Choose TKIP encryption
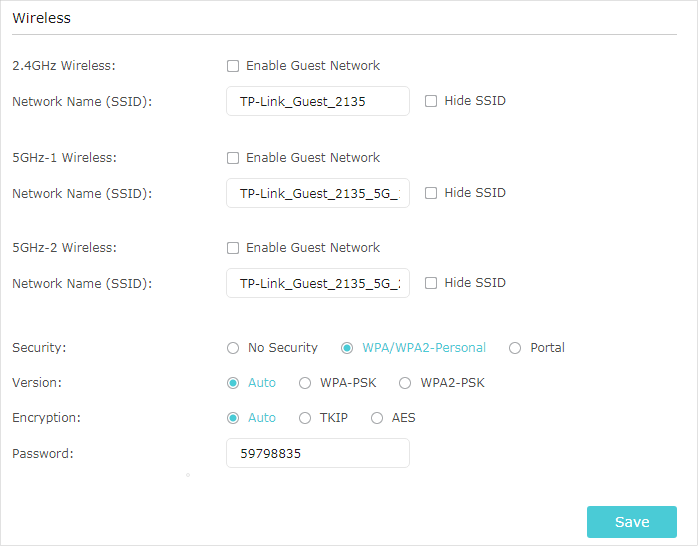Screen dimensions: 698x546 304,418
